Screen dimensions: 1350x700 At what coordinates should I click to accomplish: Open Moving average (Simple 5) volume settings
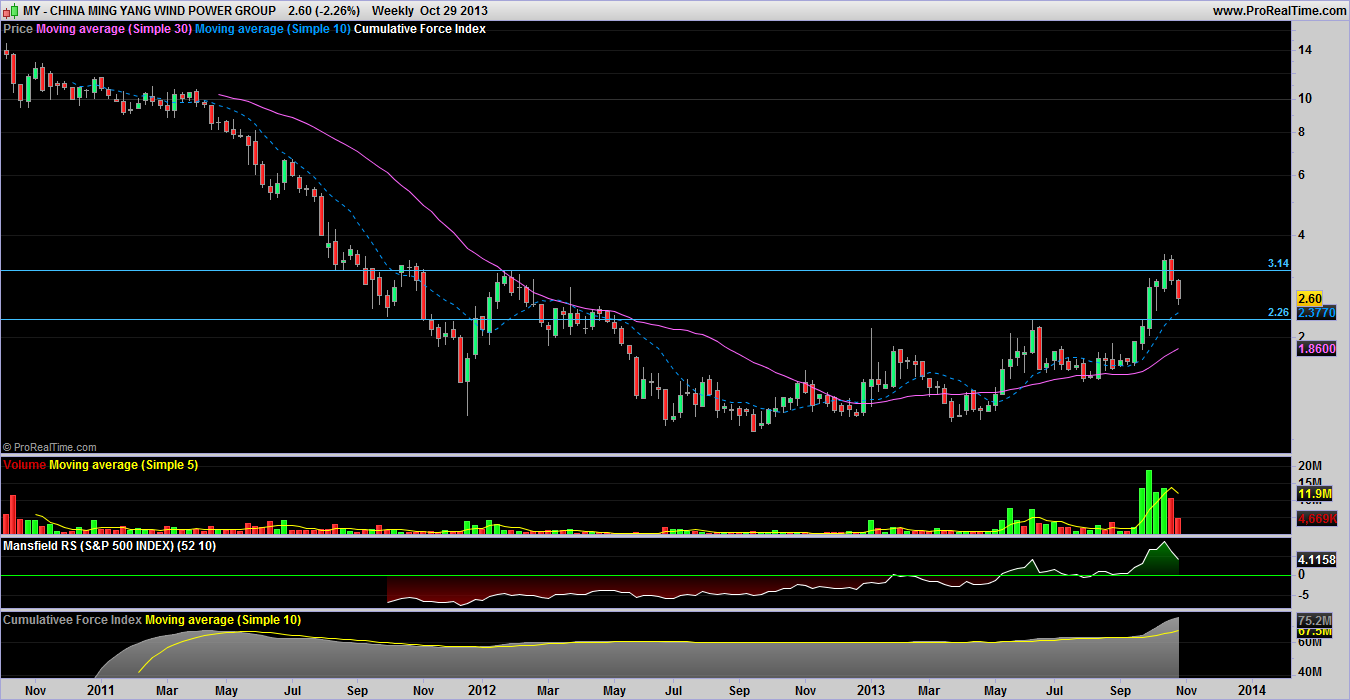coord(123,465)
